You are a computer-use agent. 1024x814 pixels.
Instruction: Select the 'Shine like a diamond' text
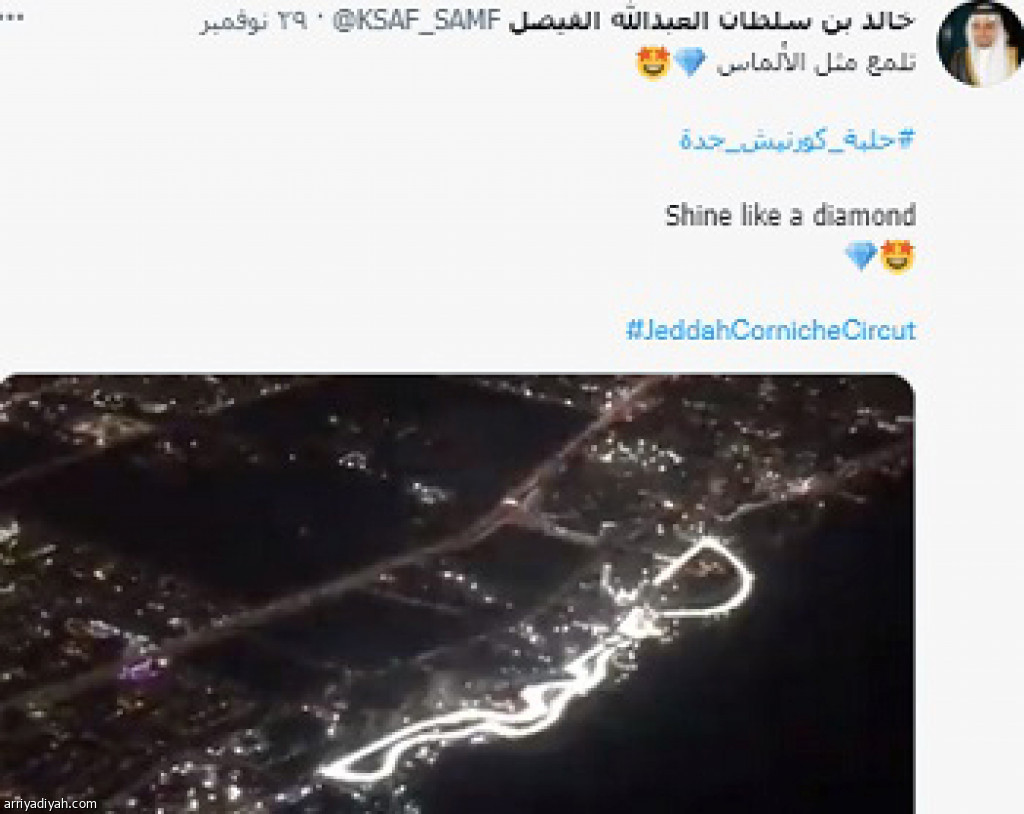790,216
